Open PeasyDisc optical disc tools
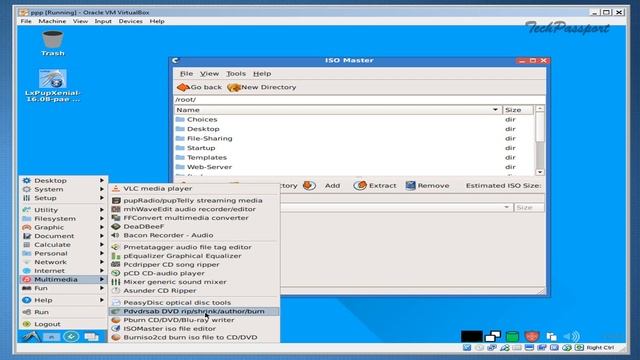640x360 pixels. pos(194,302)
